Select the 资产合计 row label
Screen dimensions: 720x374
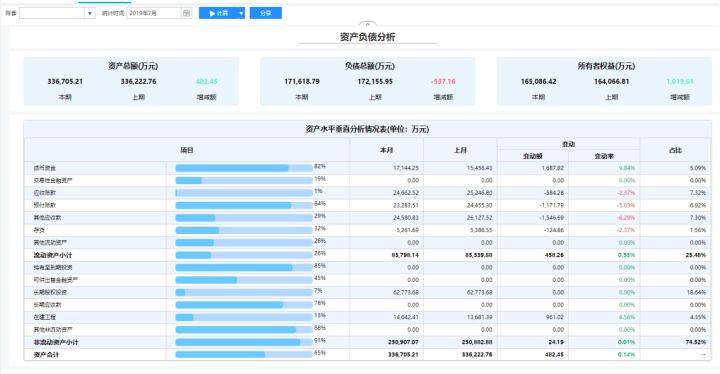pyautogui.click(x=46, y=355)
